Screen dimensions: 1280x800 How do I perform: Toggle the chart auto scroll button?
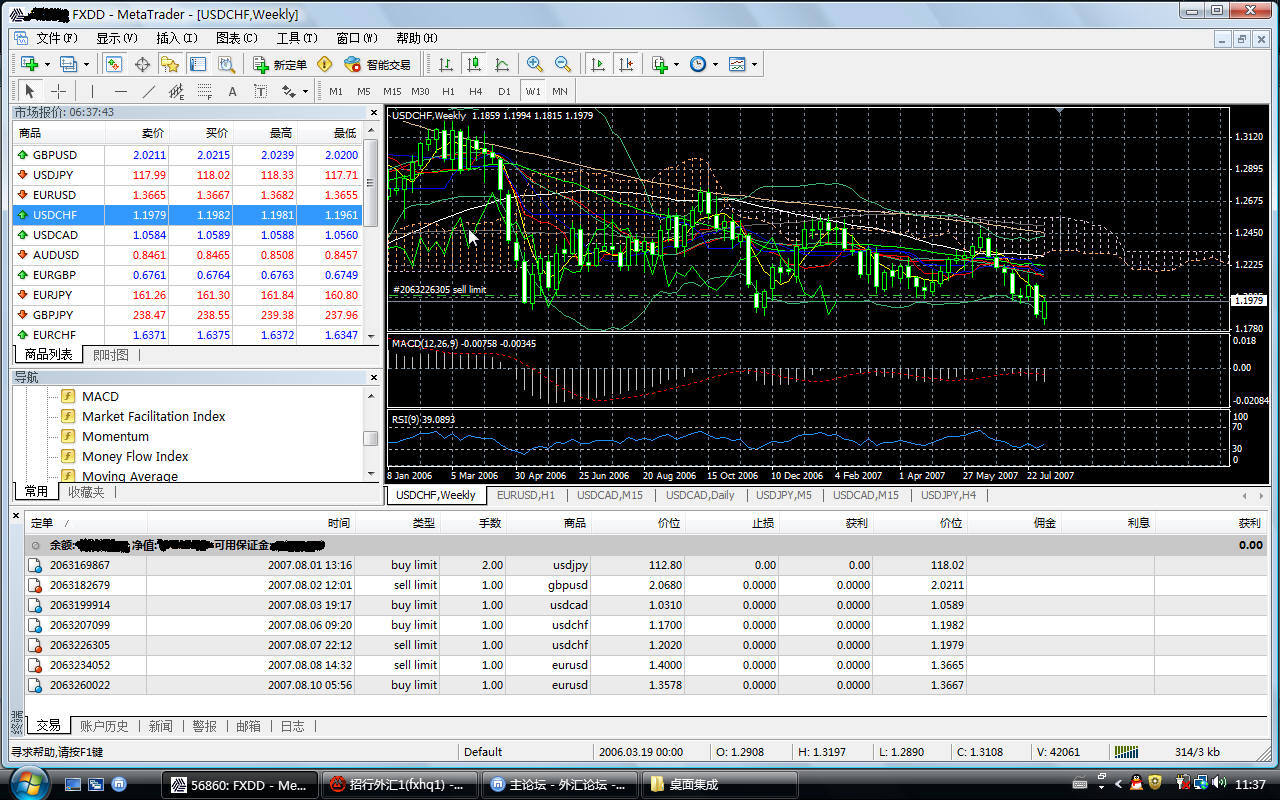click(598, 64)
